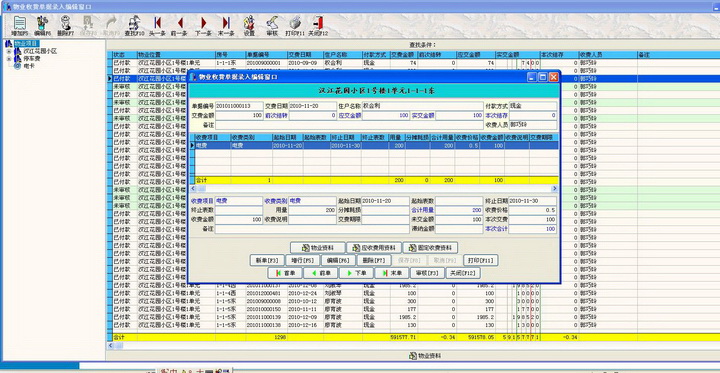Click the 收费金额 column header in dialog grid
The image size is (720, 373).
492,137
